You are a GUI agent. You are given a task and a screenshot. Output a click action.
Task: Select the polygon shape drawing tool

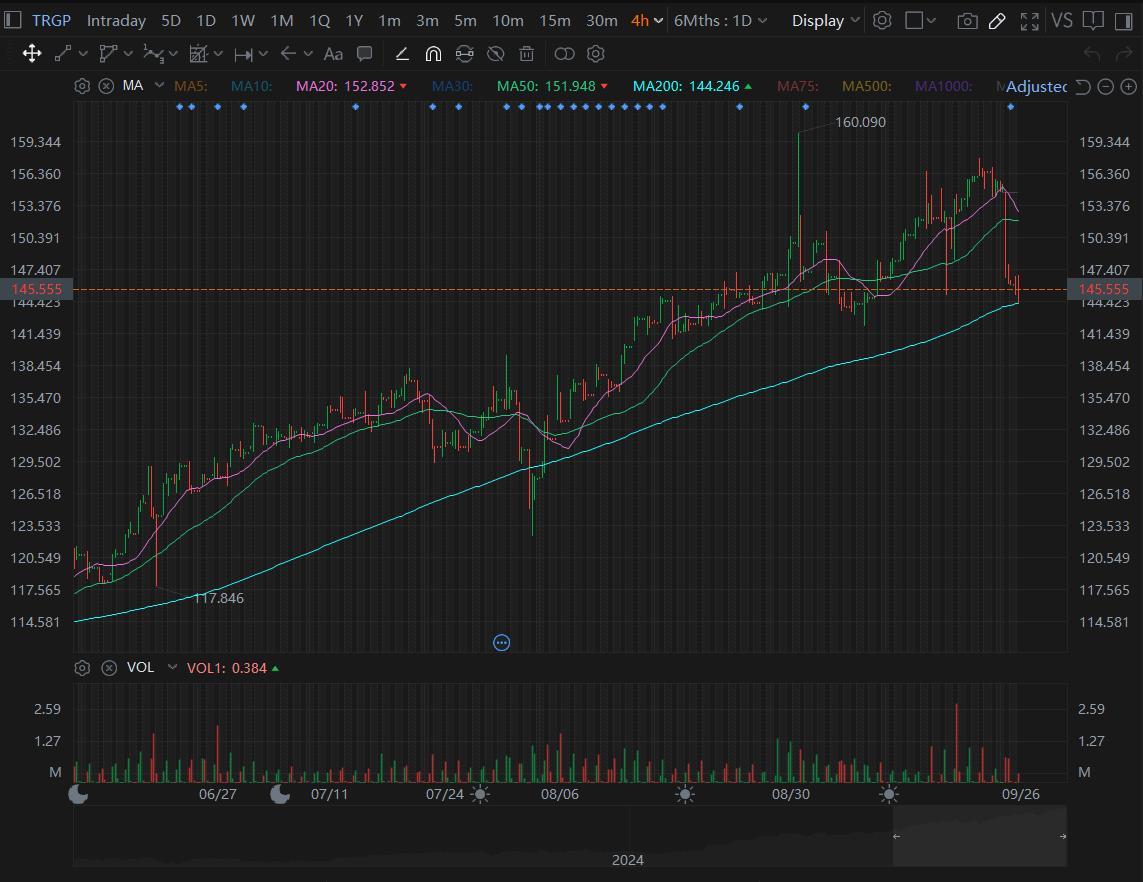coord(108,53)
